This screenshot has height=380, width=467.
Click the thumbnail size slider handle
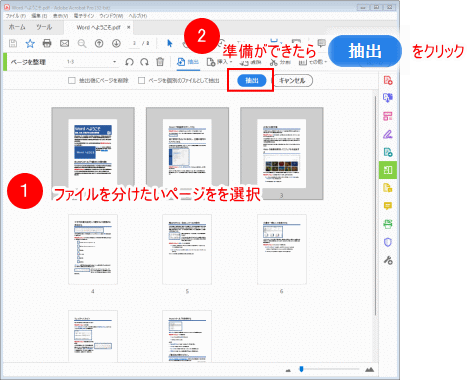point(301,369)
